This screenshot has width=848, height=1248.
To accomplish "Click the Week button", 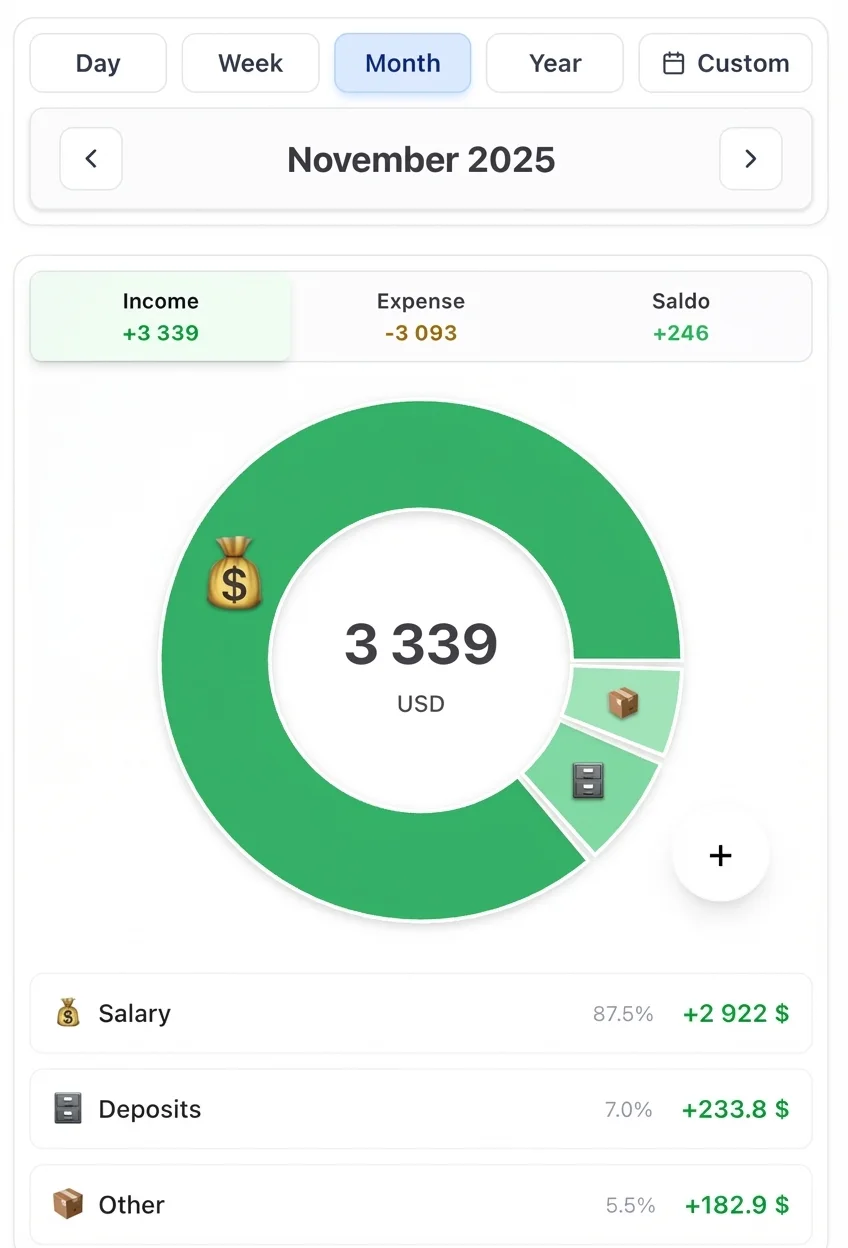I will [x=250, y=62].
